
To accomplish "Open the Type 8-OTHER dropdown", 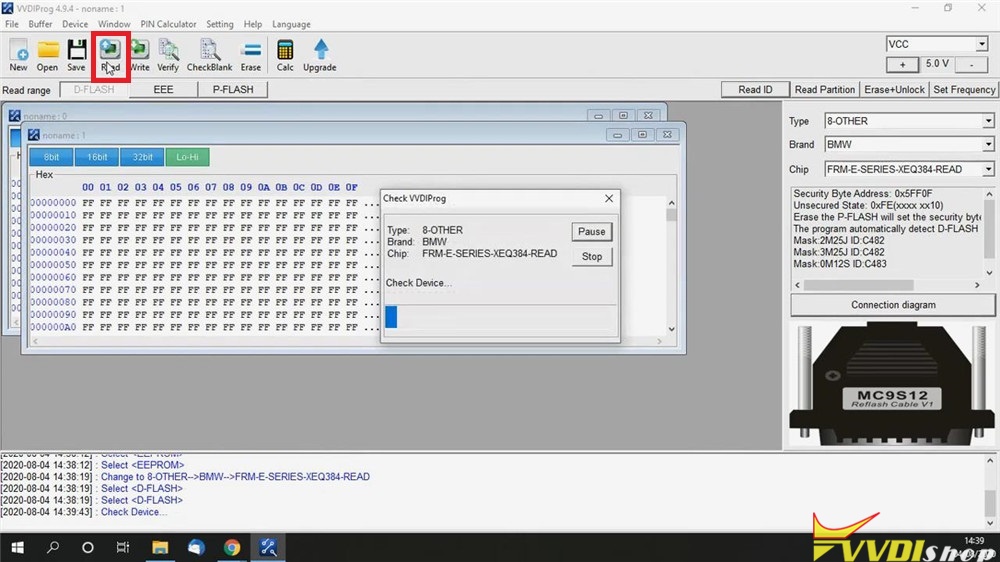I will pos(988,121).
